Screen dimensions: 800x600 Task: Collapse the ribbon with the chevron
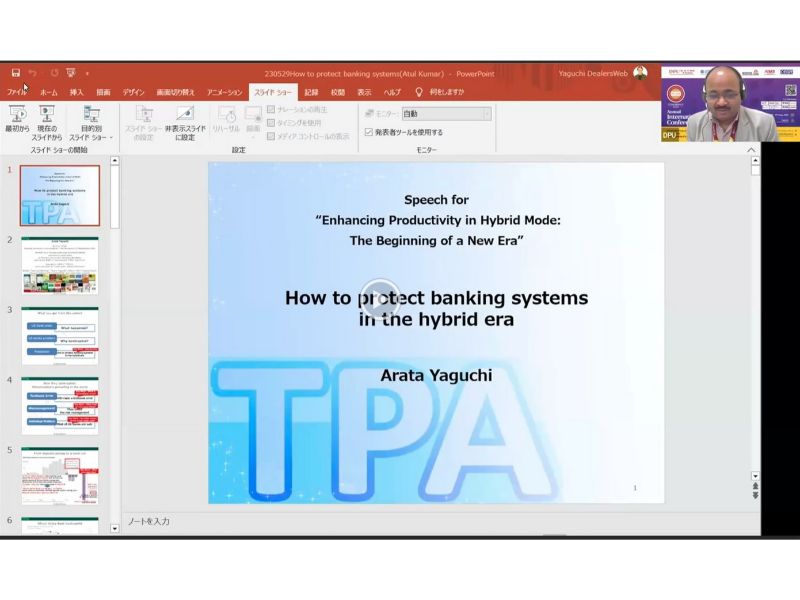click(751, 150)
